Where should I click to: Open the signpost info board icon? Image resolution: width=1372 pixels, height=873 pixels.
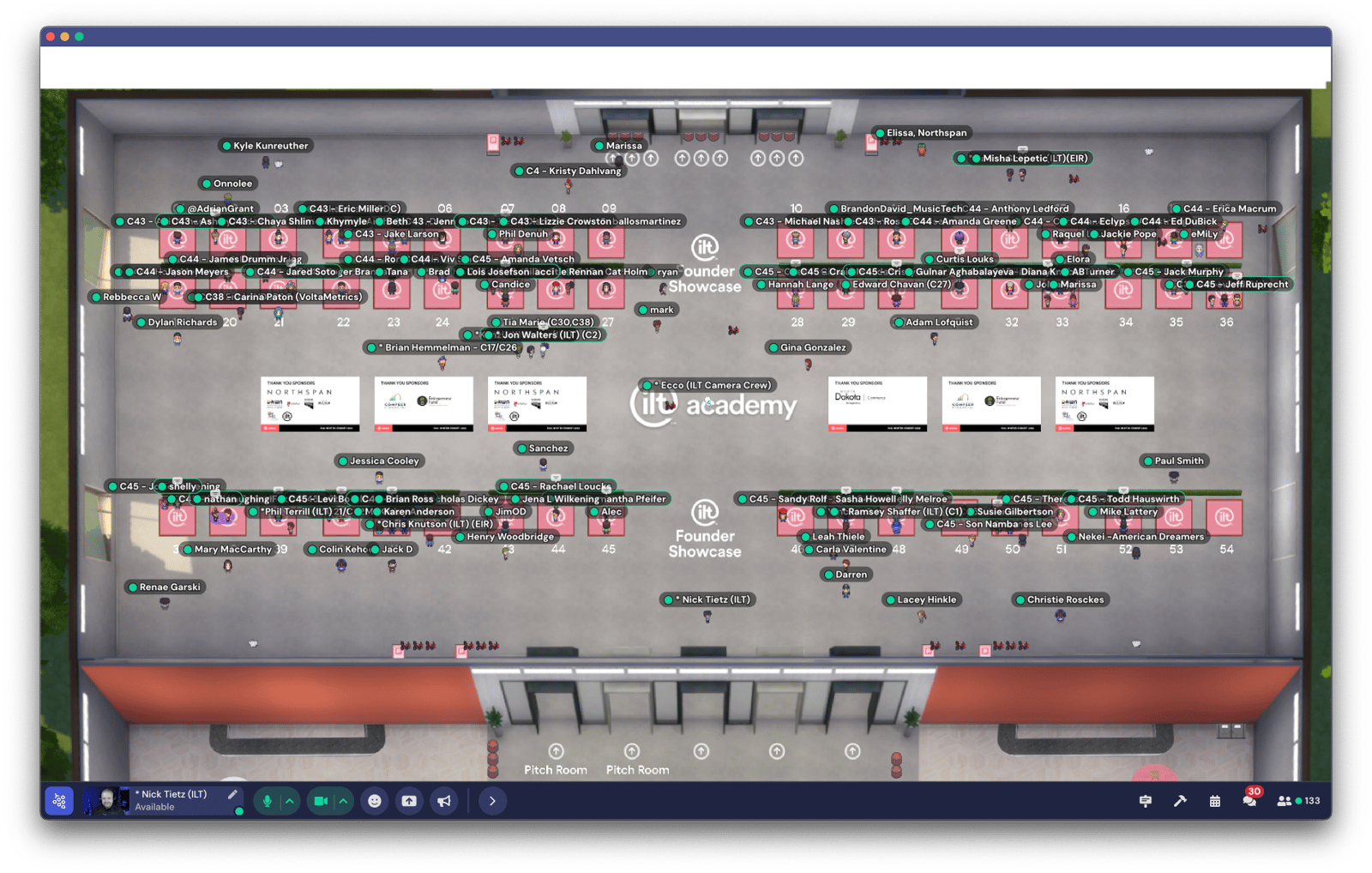click(x=1146, y=801)
